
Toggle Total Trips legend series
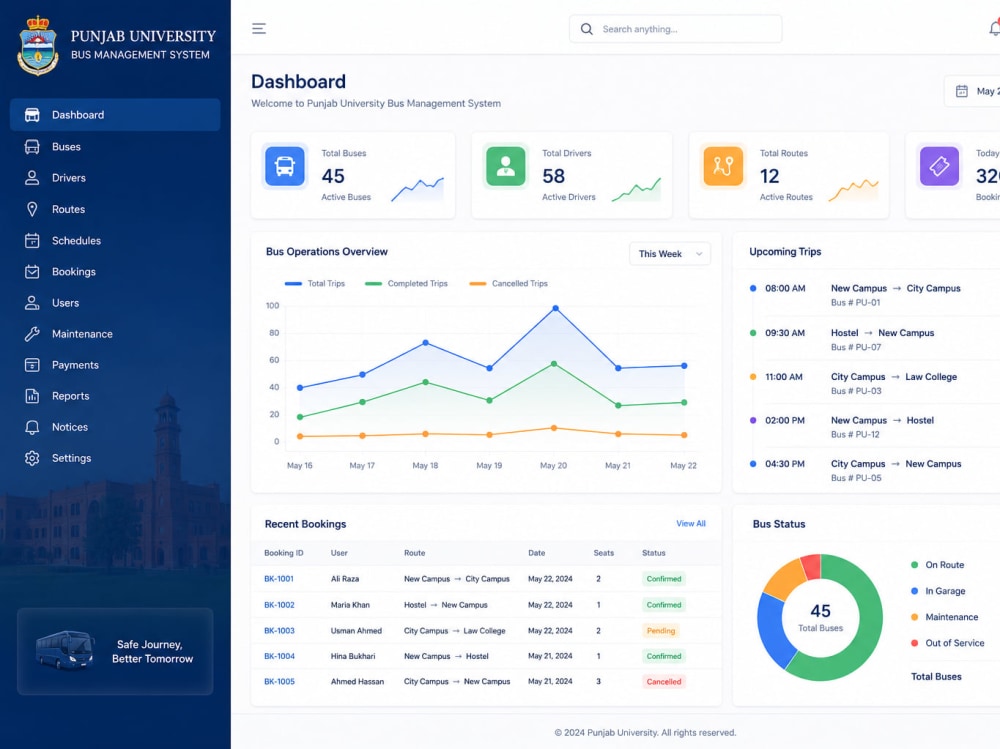pyautogui.click(x=314, y=284)
